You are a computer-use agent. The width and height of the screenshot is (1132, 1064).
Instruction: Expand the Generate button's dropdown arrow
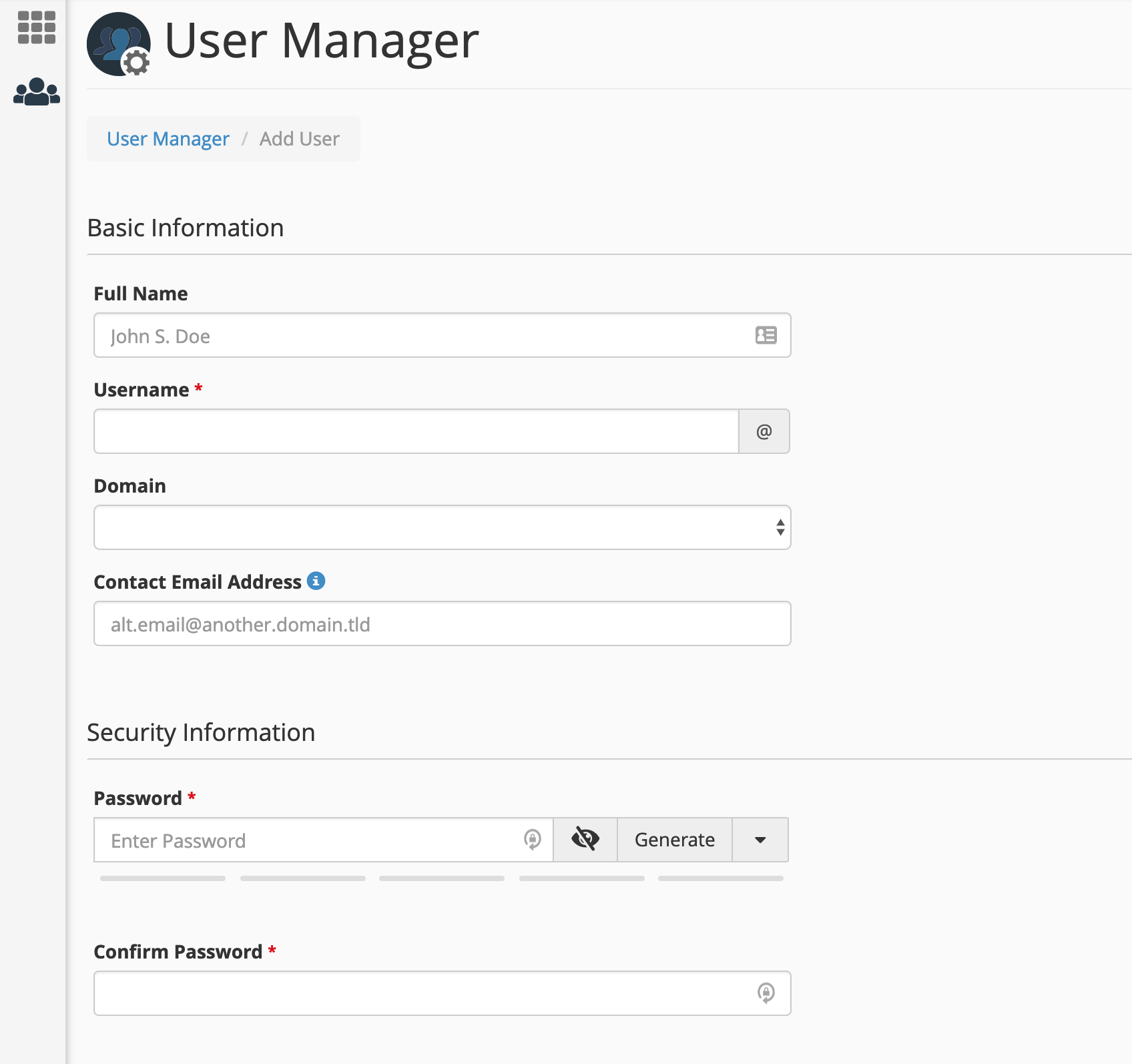click(760, 840)
